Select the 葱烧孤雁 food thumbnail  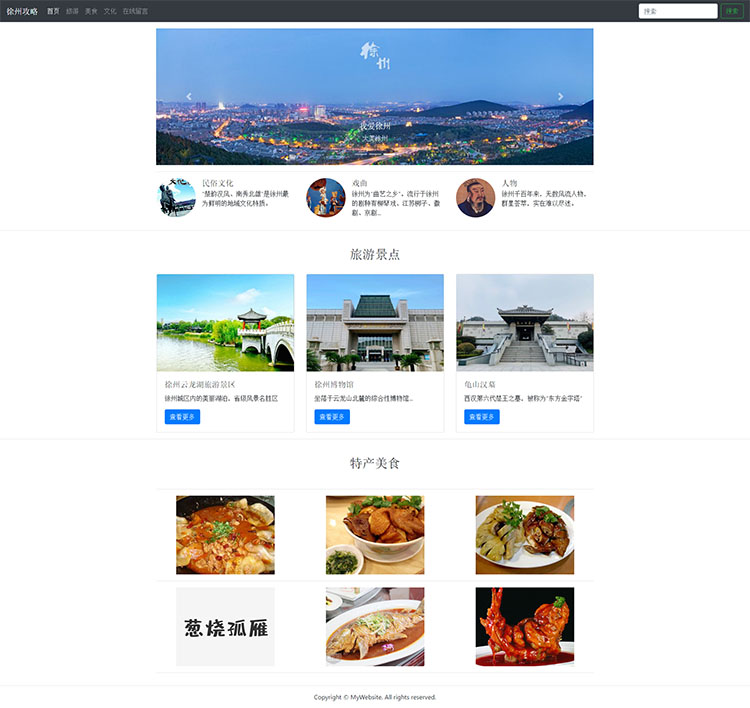pyautogui.click(x=225, y=627)
